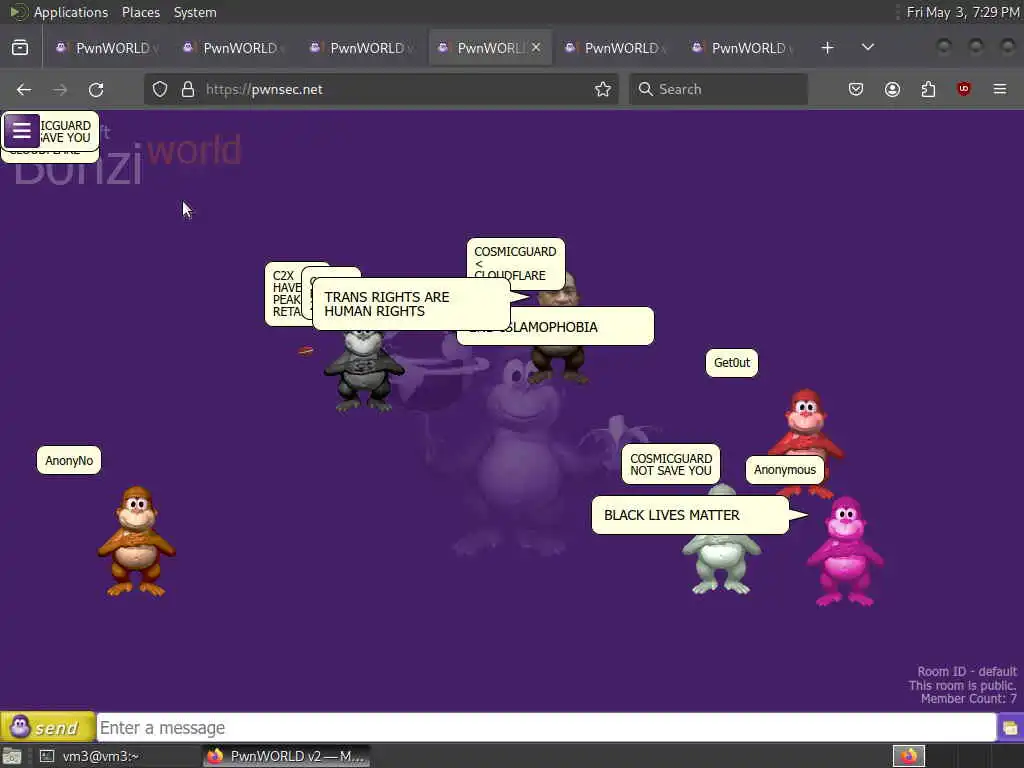Switch to the third PwnWORLD tab
This screenshot has width=1024, height=768.
(x=362, y=48)
